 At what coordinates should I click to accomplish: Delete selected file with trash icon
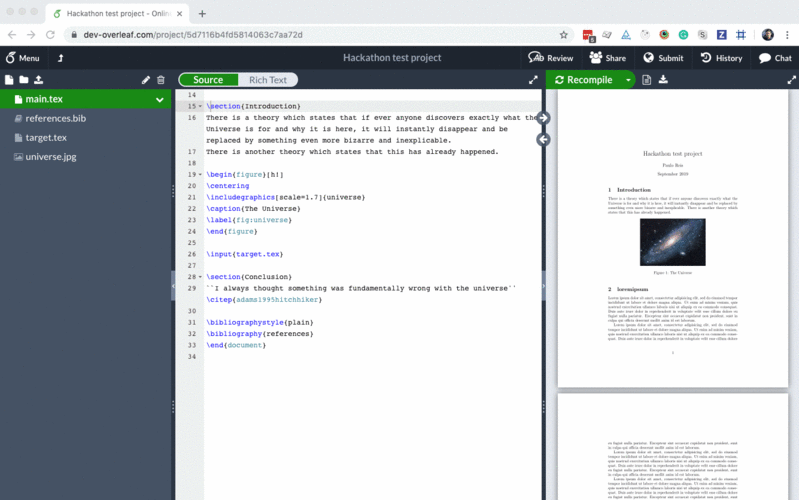point(161,80)
